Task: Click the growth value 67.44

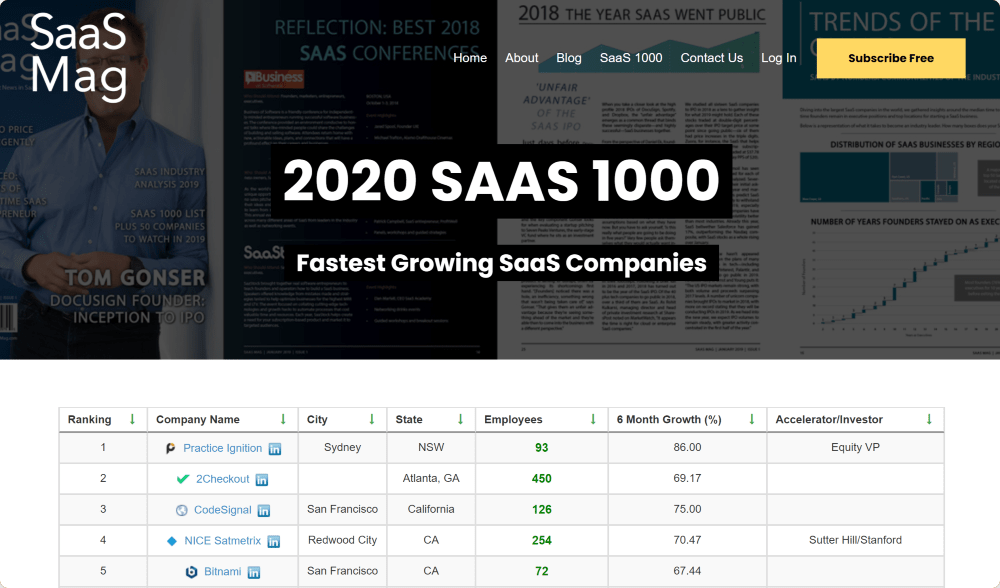Action: (688, 571)
